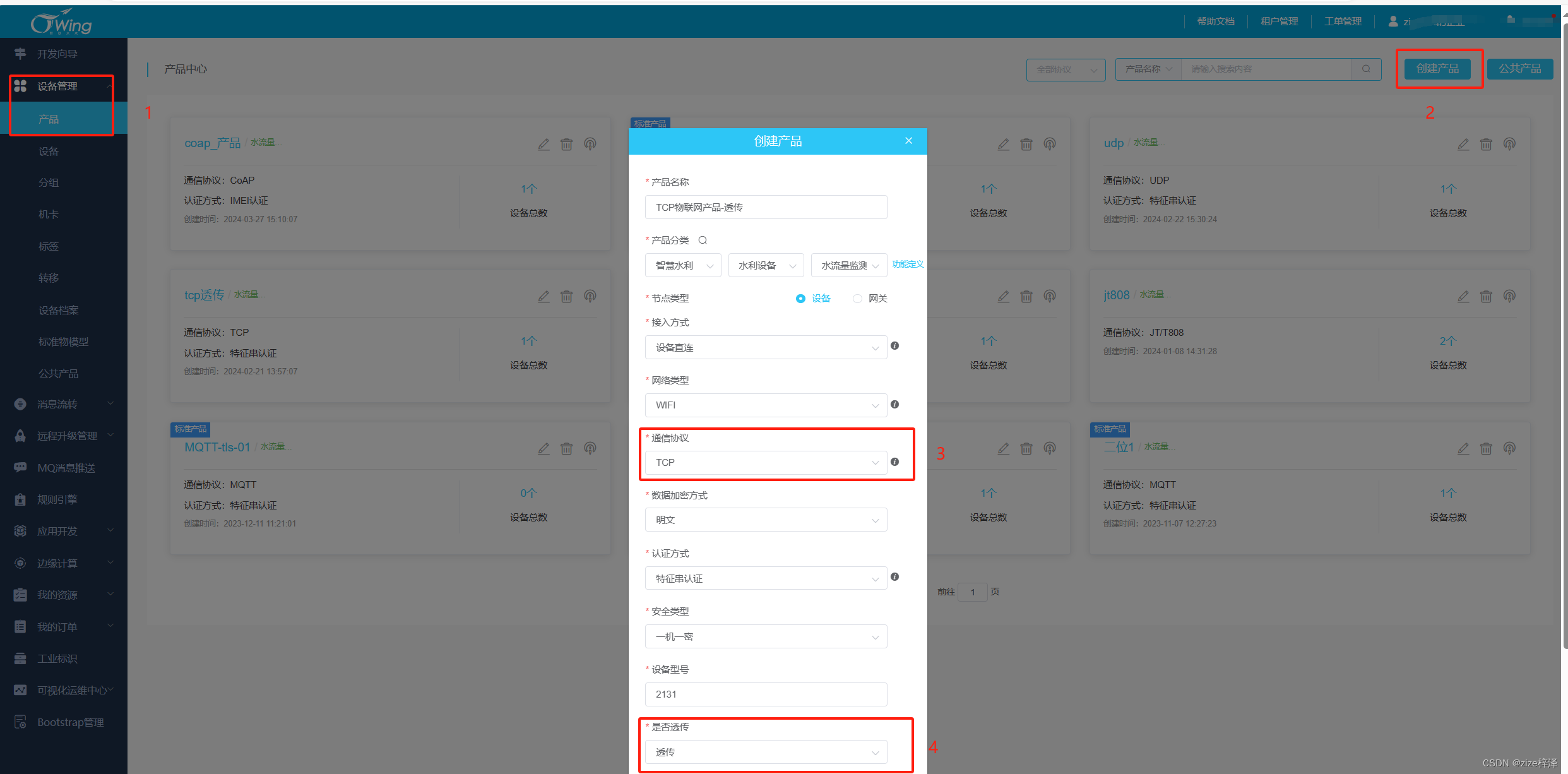
Task: Click the 公共产品 button
Action: pos(1520,69)
